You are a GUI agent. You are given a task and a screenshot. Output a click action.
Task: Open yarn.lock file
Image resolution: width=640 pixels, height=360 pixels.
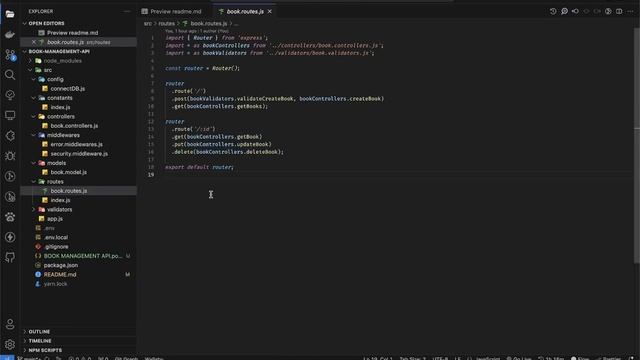click(55, 284)
